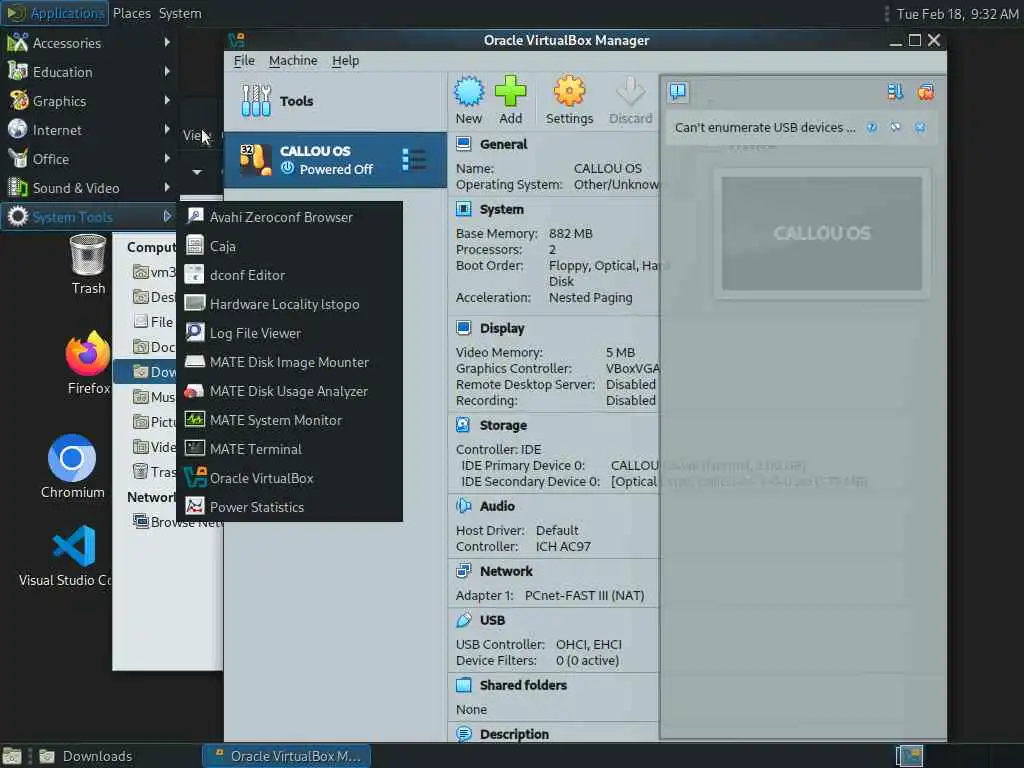Click the Display section monitor icon
Viewport: 1024px width, 768px height.
click(x=463, y=328)
